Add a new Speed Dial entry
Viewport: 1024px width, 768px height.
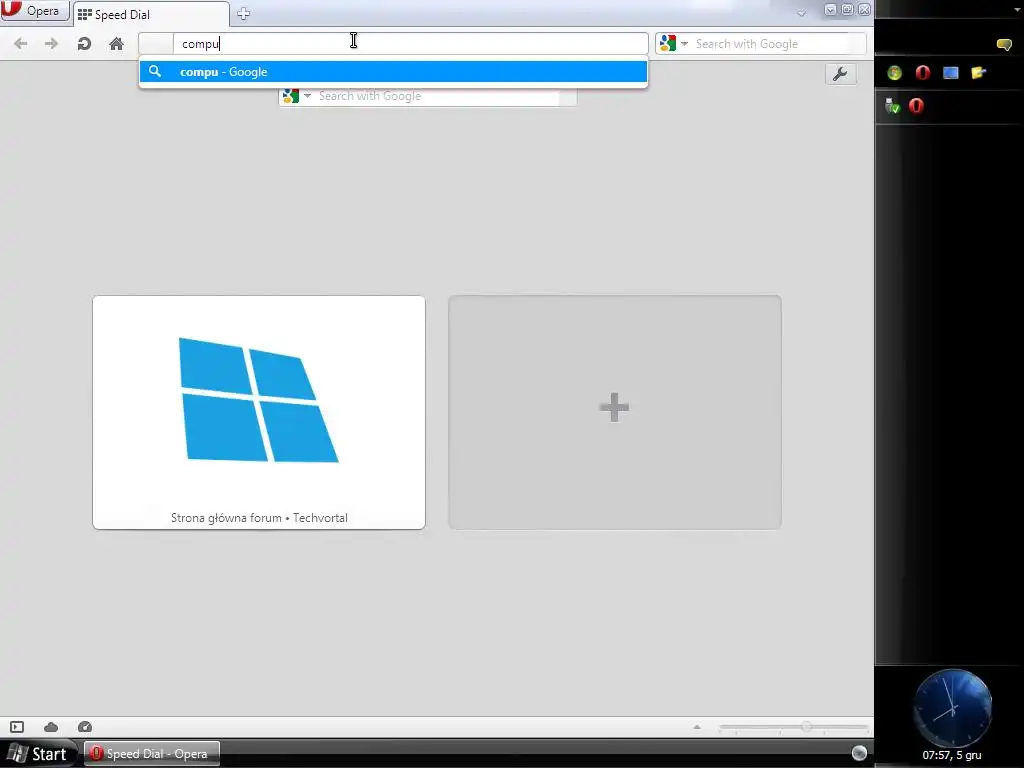pos(615,412)
